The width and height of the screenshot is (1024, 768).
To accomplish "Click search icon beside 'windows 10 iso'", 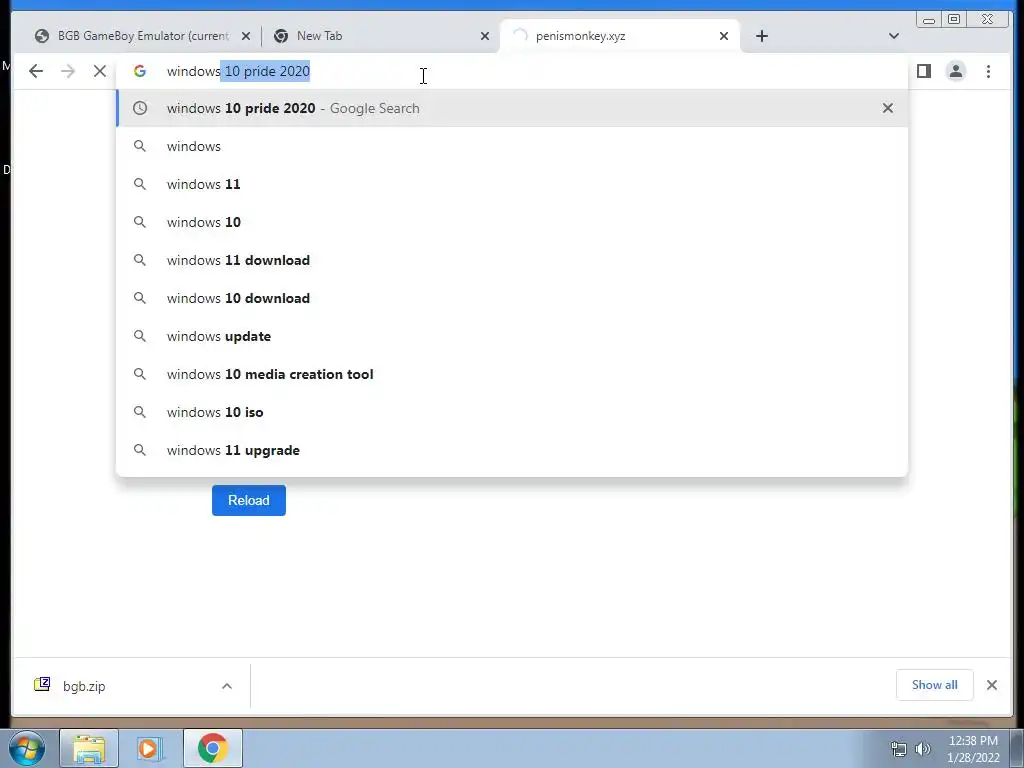I will (140, 412).
